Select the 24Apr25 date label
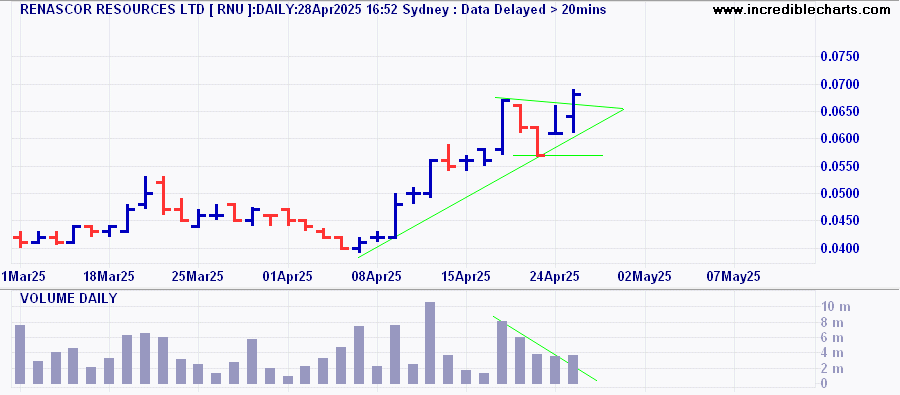 tap(555, 277)
